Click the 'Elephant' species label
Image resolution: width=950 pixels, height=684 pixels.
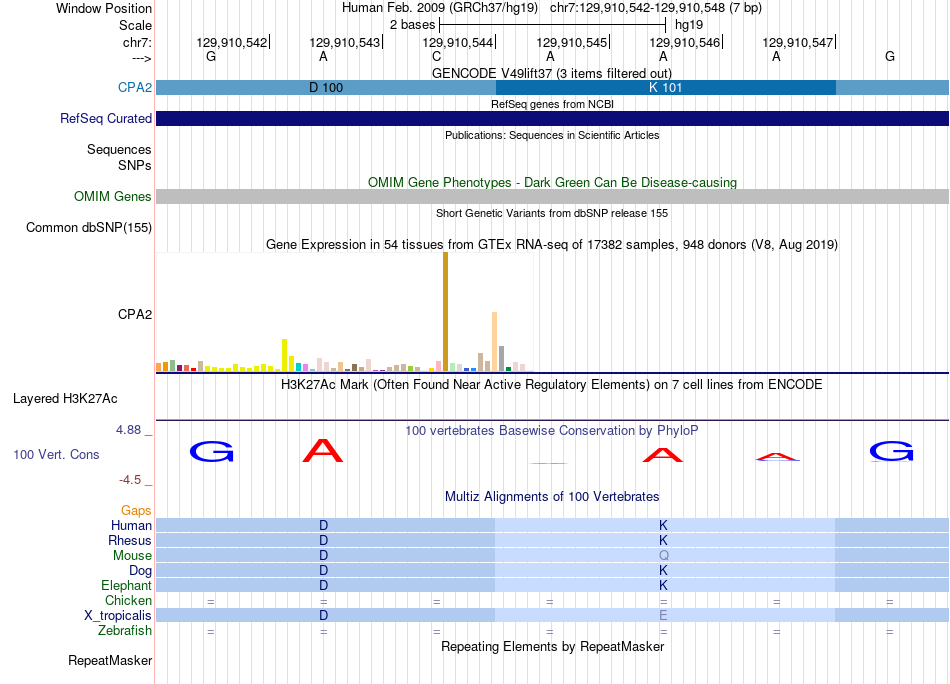coord(126,585)
